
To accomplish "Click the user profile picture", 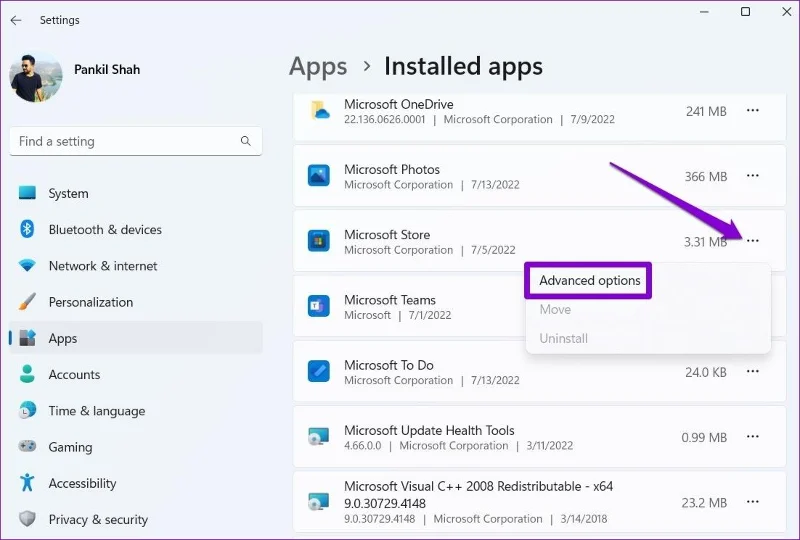I will tap(36, 77).
